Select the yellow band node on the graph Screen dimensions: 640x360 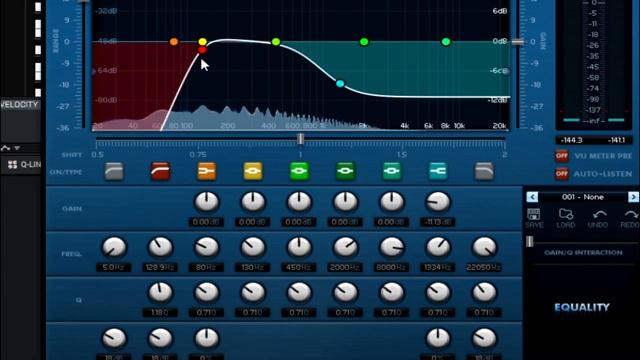click(202, 42)
